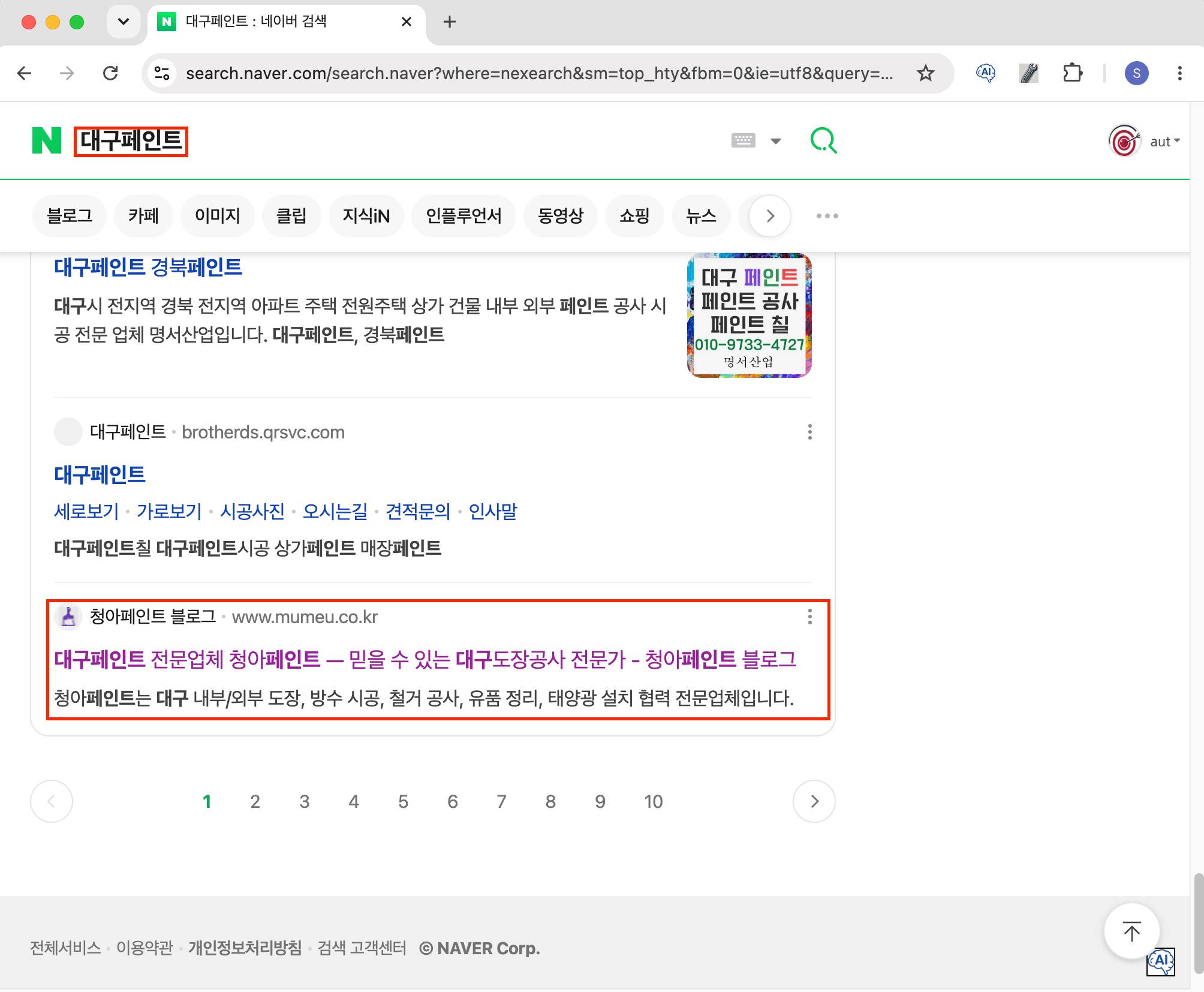Click next page arrow in pagination
The width and height of the screenshot is (1204, 992).
pos(814,801)
